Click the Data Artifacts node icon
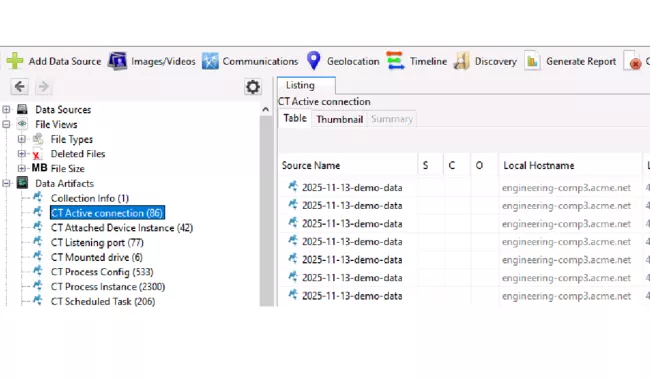 click(22, 183)
